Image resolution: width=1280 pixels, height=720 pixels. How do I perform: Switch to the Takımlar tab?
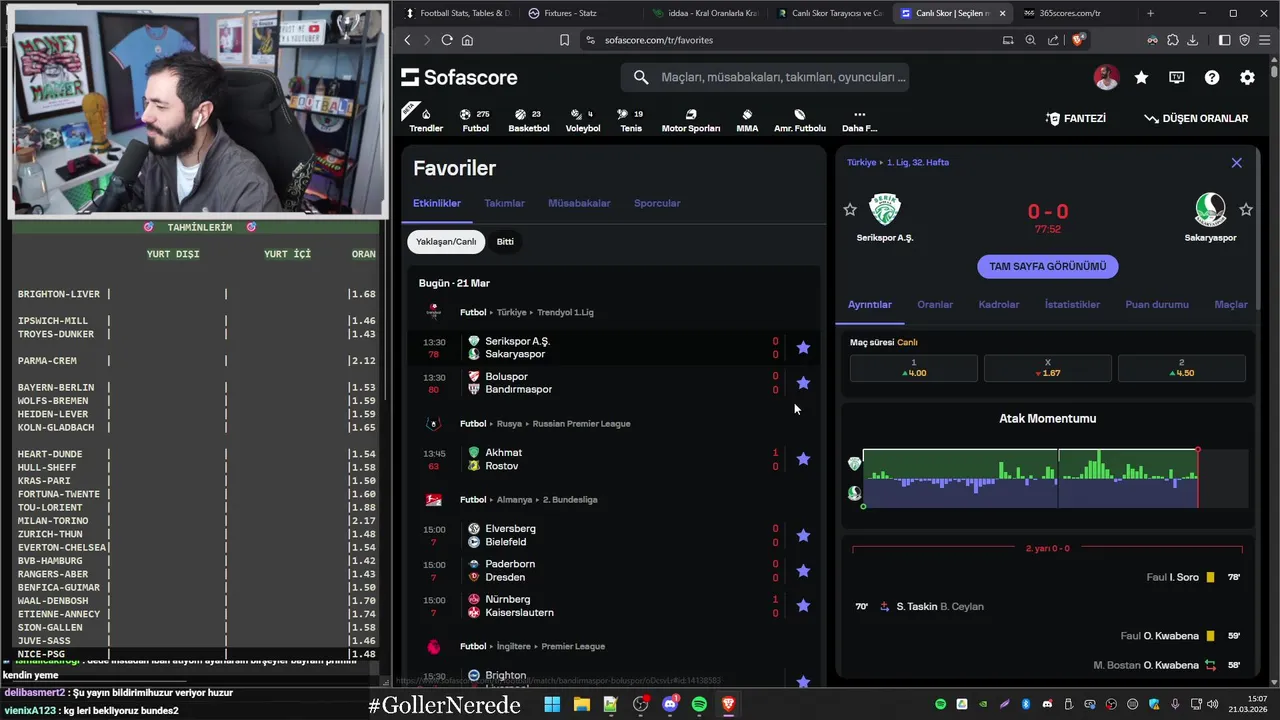point(504,203)
